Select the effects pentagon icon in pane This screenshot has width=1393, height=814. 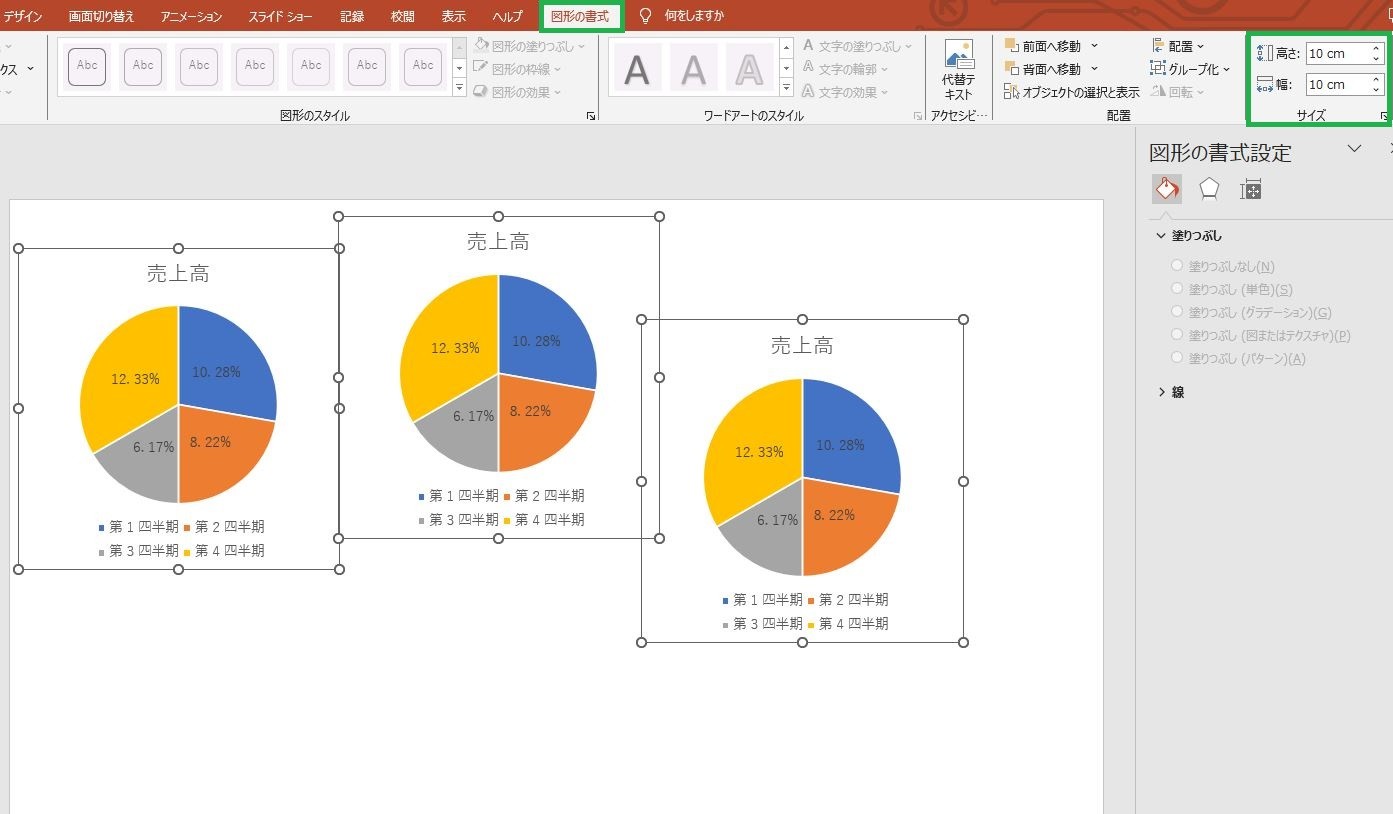coord(1209,188)
